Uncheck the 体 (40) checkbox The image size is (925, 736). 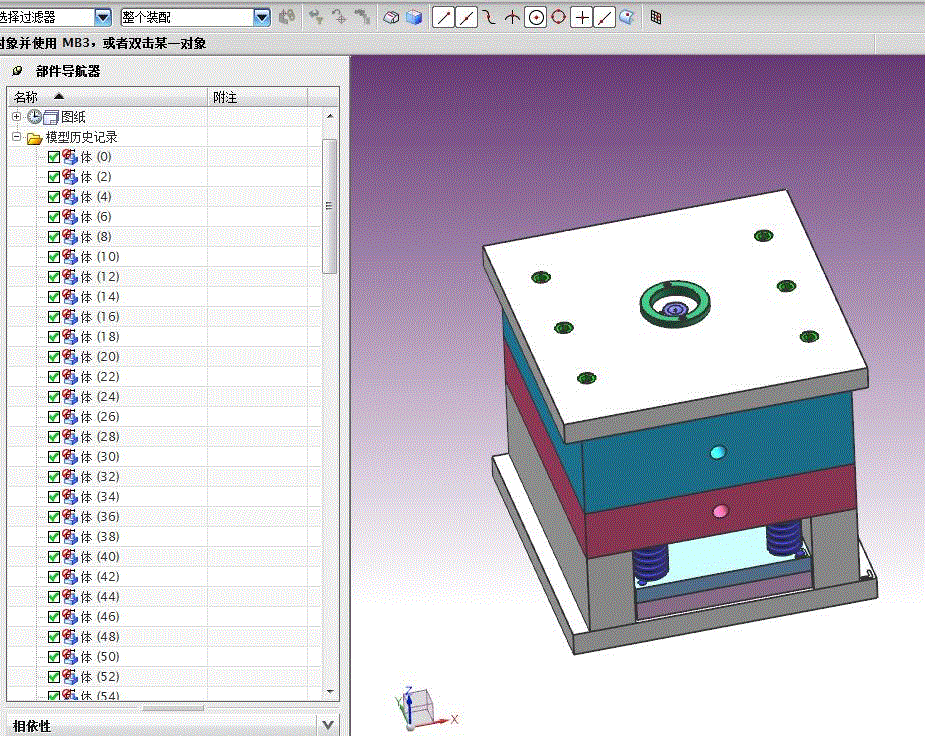click(54, 557)
